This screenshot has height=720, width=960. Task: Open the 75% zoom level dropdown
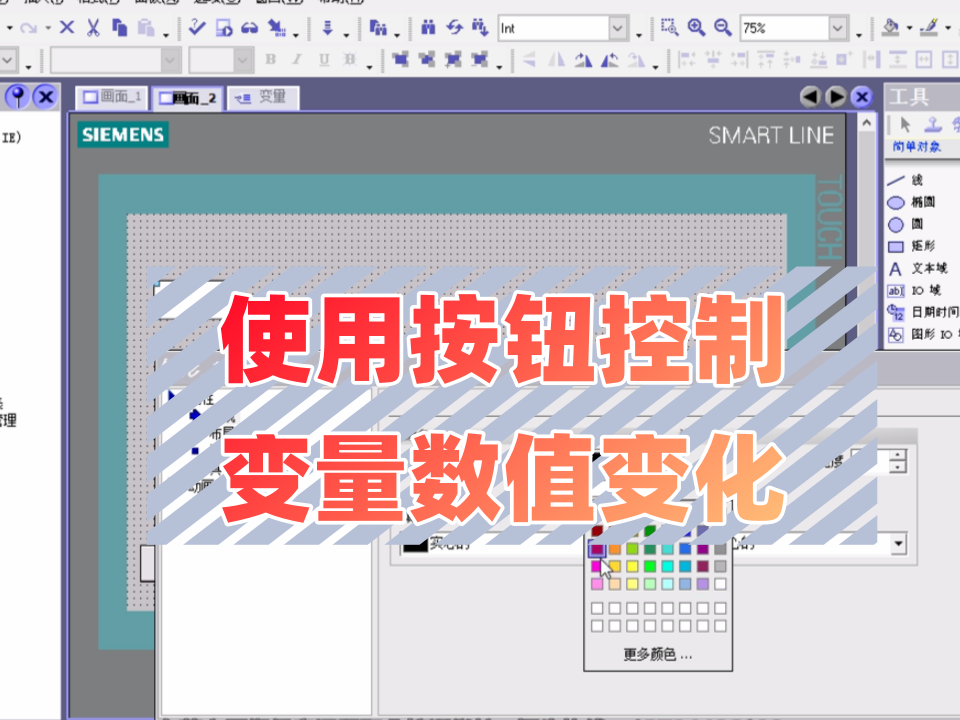838,28
